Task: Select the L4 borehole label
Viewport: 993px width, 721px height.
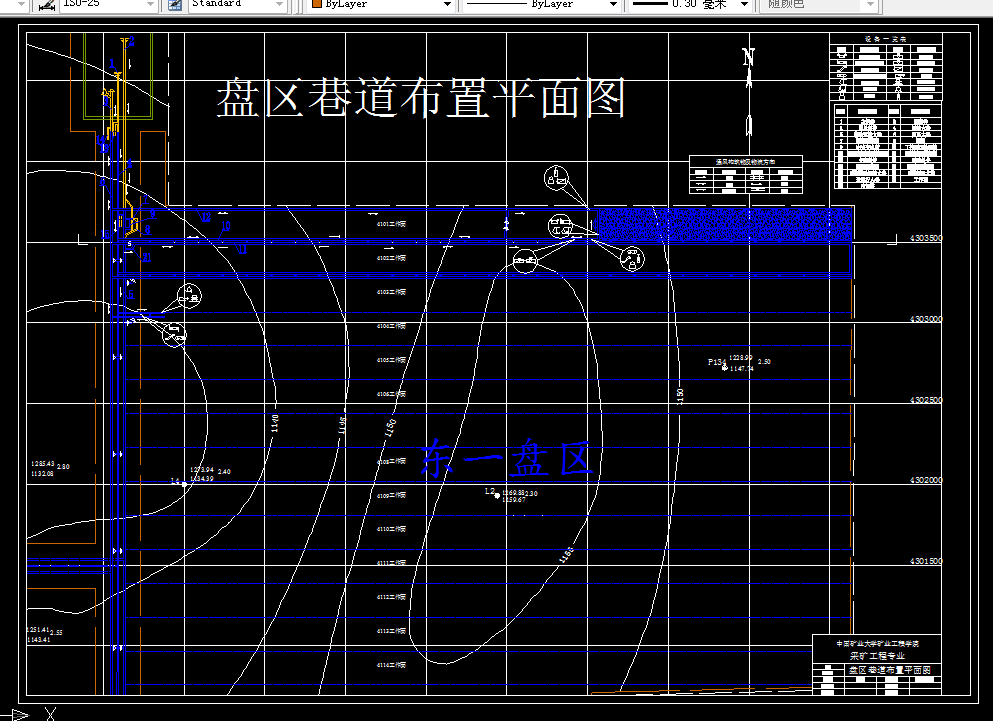Action: (175, 482)
